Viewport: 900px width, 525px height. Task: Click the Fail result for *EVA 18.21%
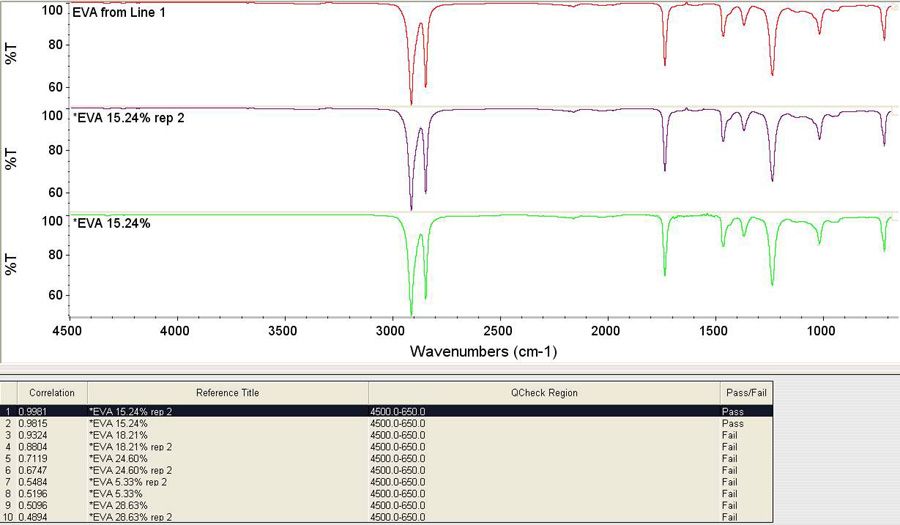pos(730,435)
